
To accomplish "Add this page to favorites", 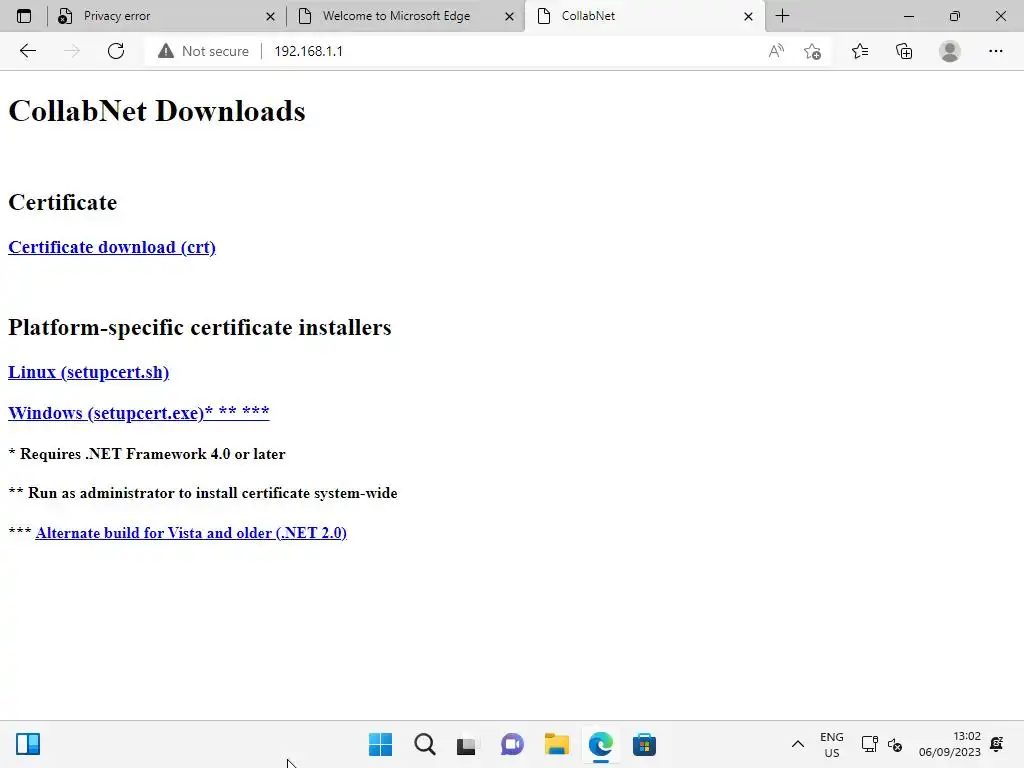I will (x=812, y=51).
